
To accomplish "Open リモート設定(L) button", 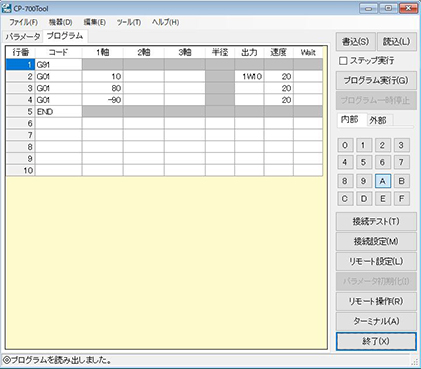I will (376, 261).
